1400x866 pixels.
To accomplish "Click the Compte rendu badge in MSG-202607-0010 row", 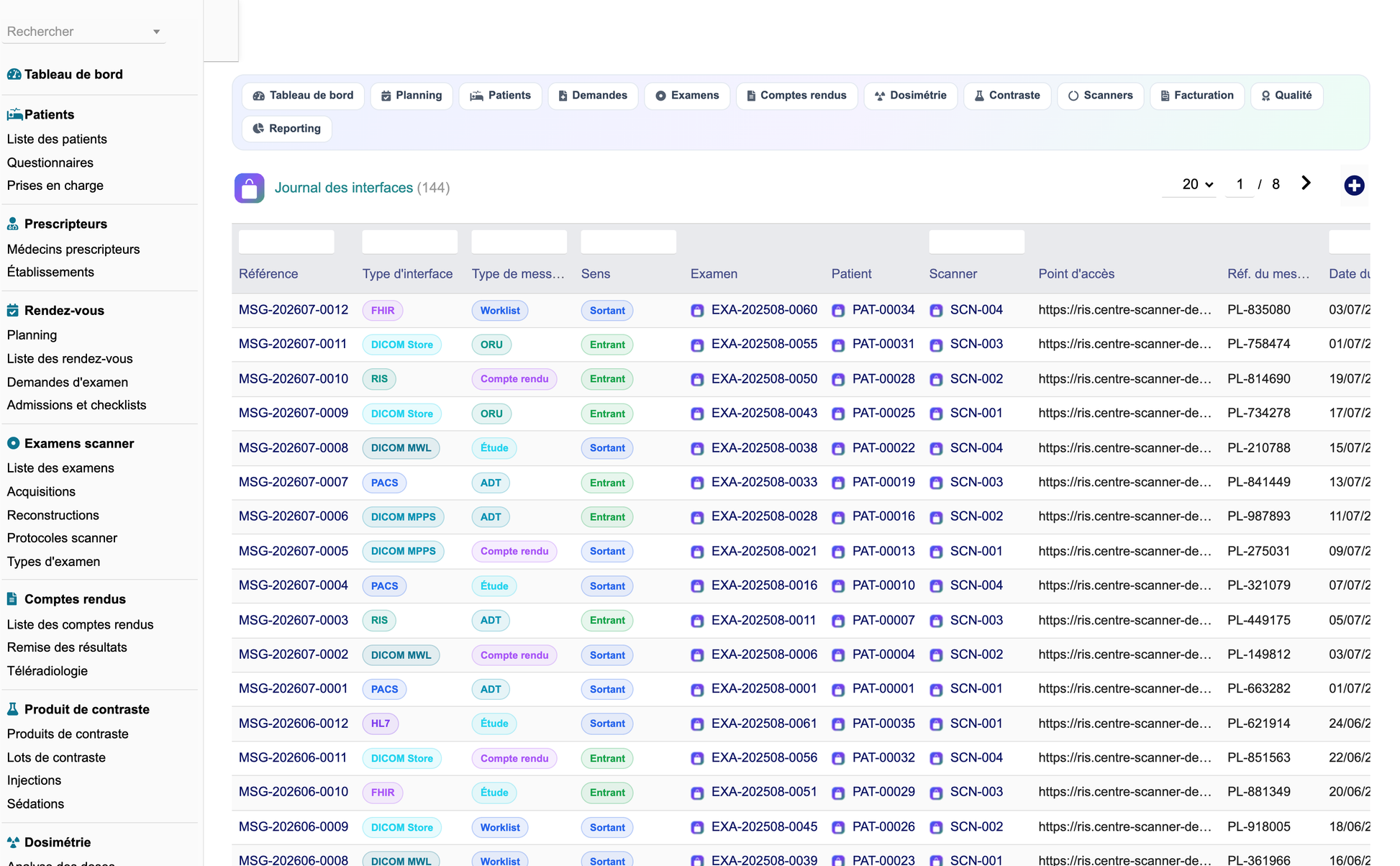I will [514, 379].
